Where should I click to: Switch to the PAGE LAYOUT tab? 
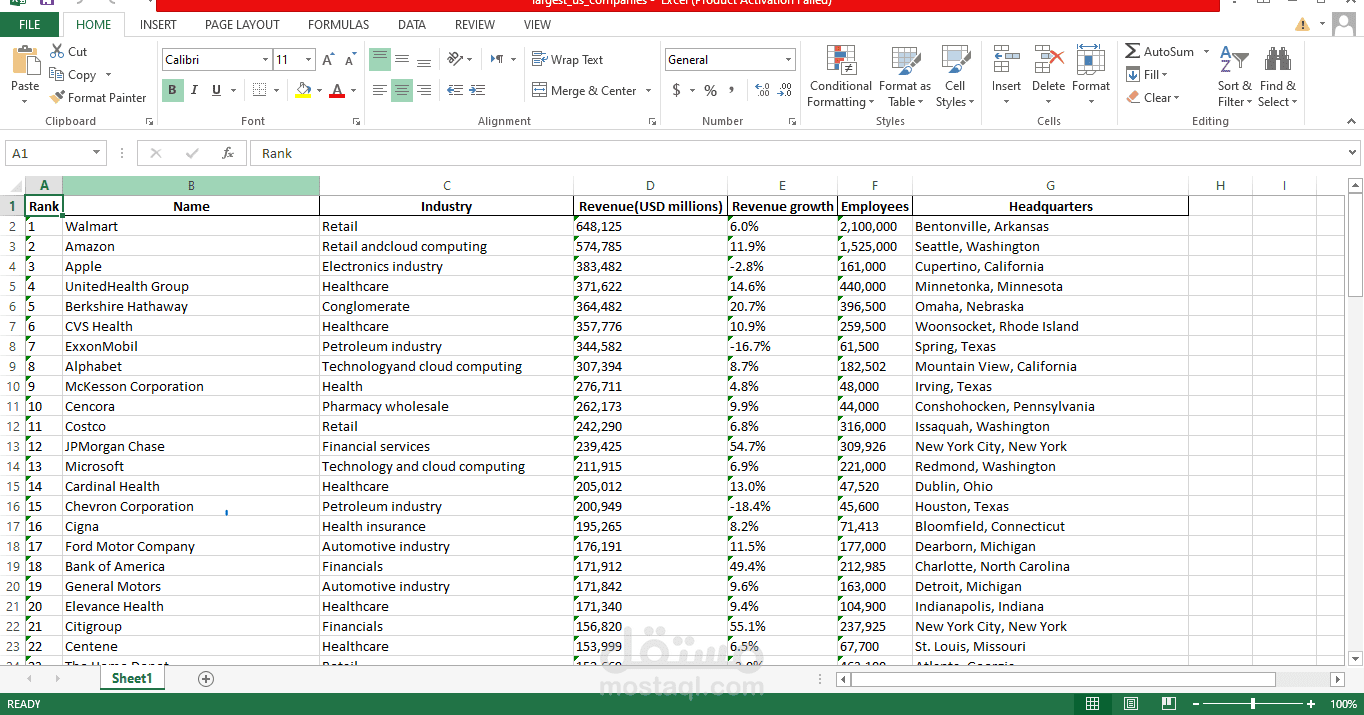tap(242, 25)
